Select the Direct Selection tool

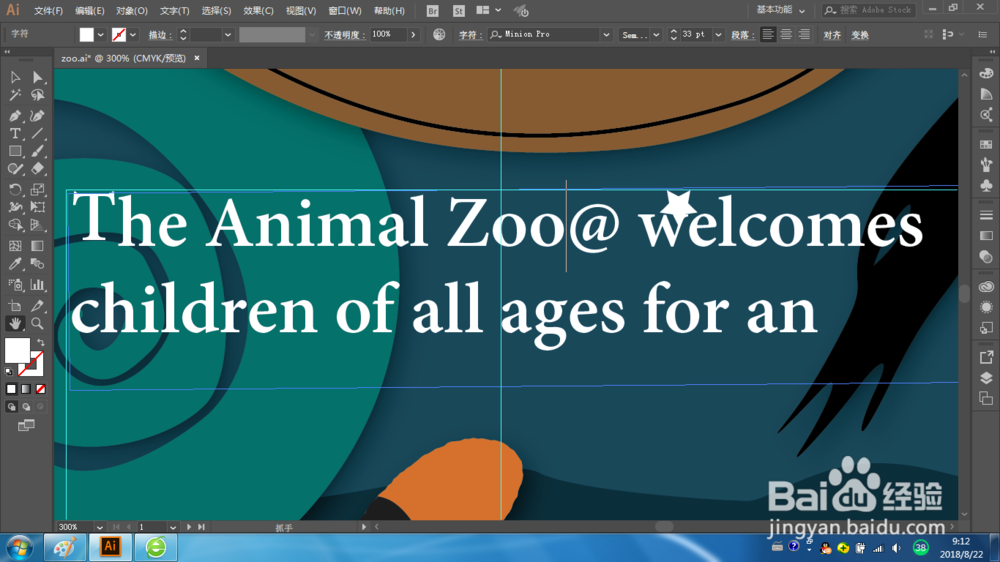point(38,77)
